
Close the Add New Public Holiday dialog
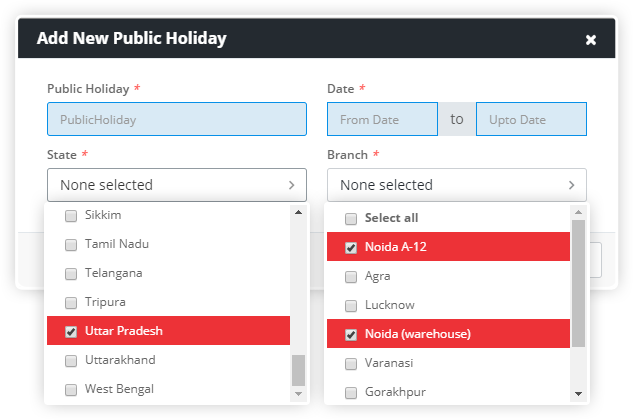[591, 40]
